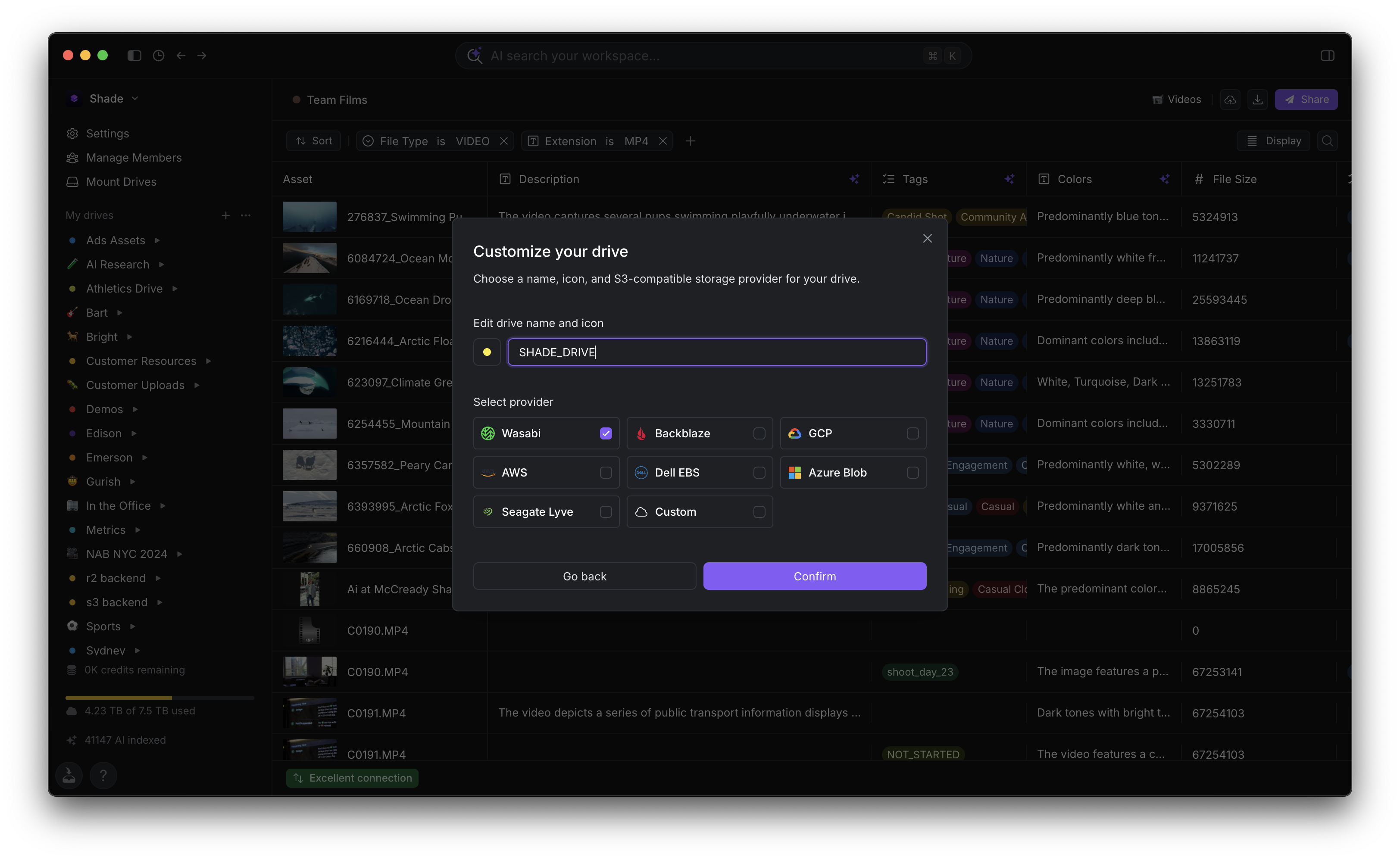
Task: Expand the Customer Resources drive
Action: point(208,361)
